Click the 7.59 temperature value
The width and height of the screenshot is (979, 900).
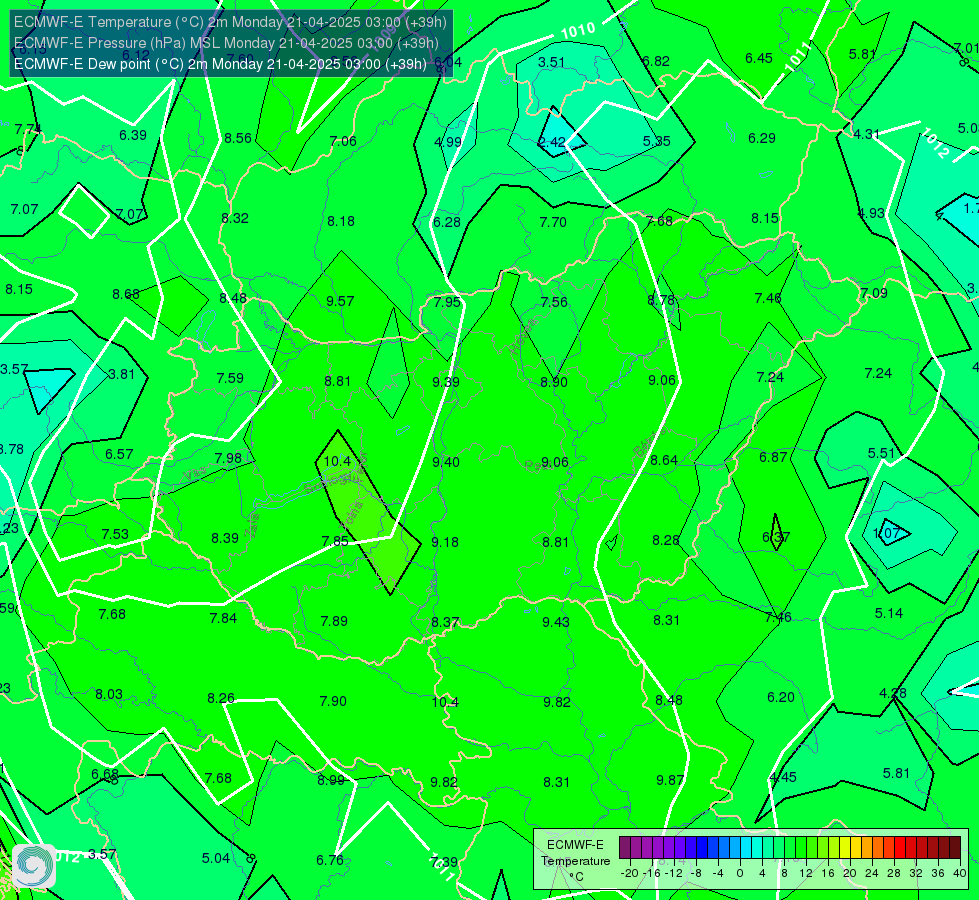click(230, 378)
